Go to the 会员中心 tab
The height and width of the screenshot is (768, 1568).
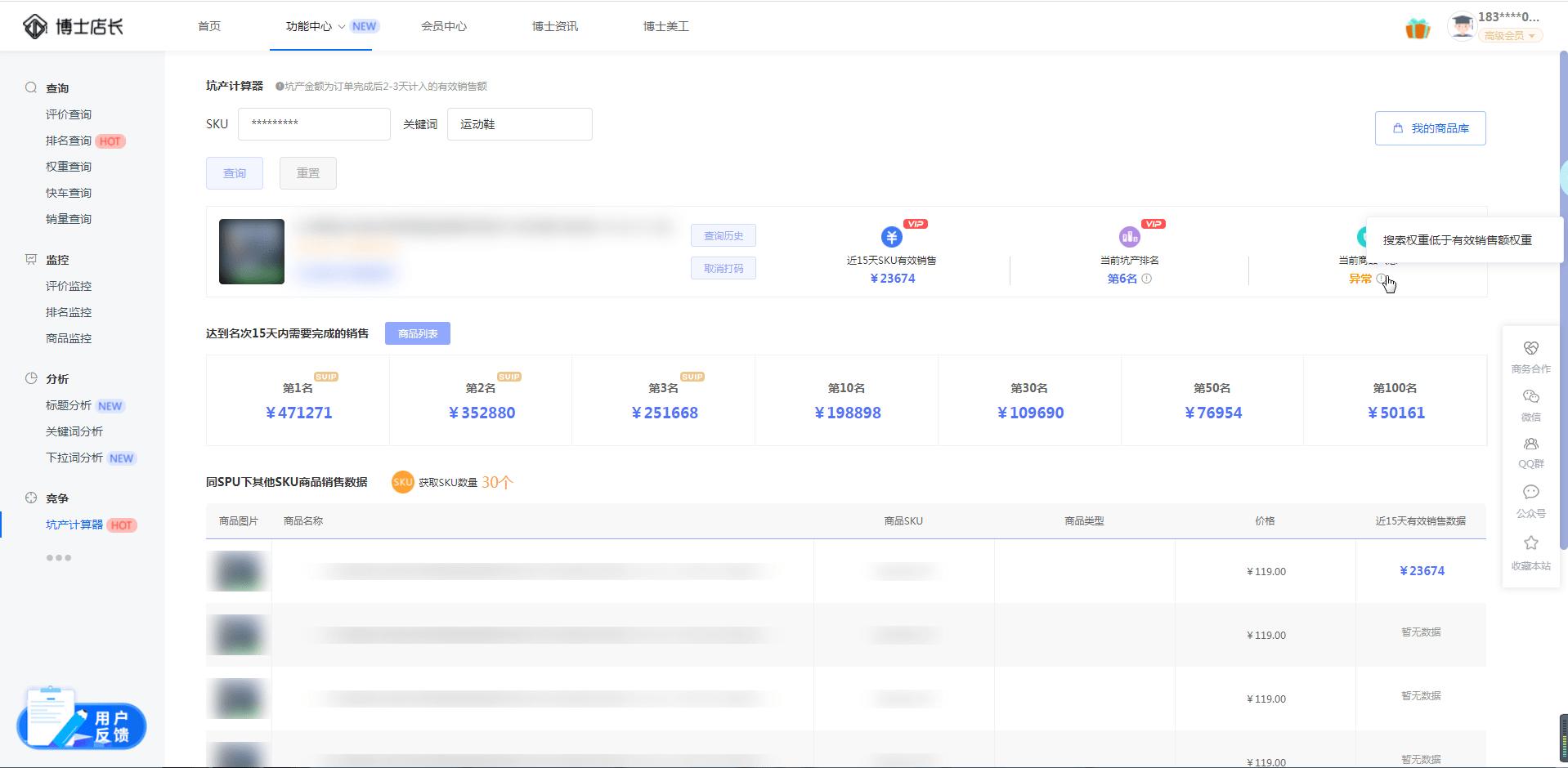coord(444,26)
